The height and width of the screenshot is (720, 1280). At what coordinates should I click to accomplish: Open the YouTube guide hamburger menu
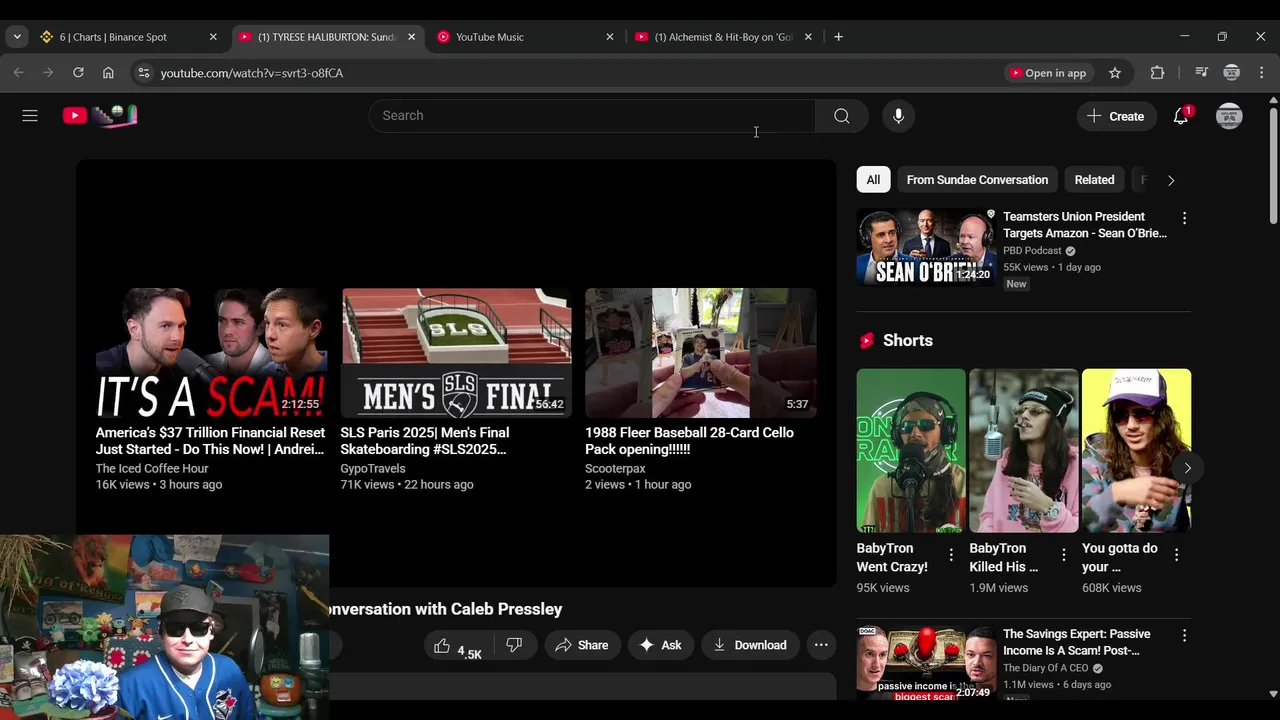point(30,116)
